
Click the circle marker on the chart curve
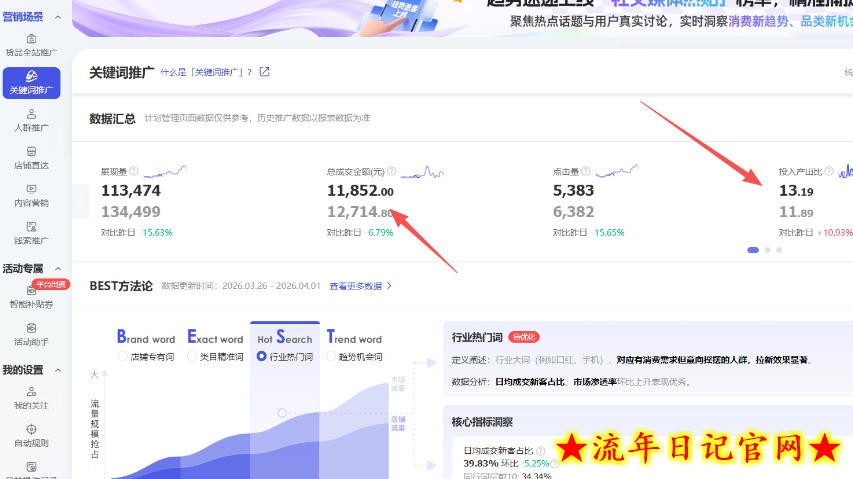[x=282, y=413]
